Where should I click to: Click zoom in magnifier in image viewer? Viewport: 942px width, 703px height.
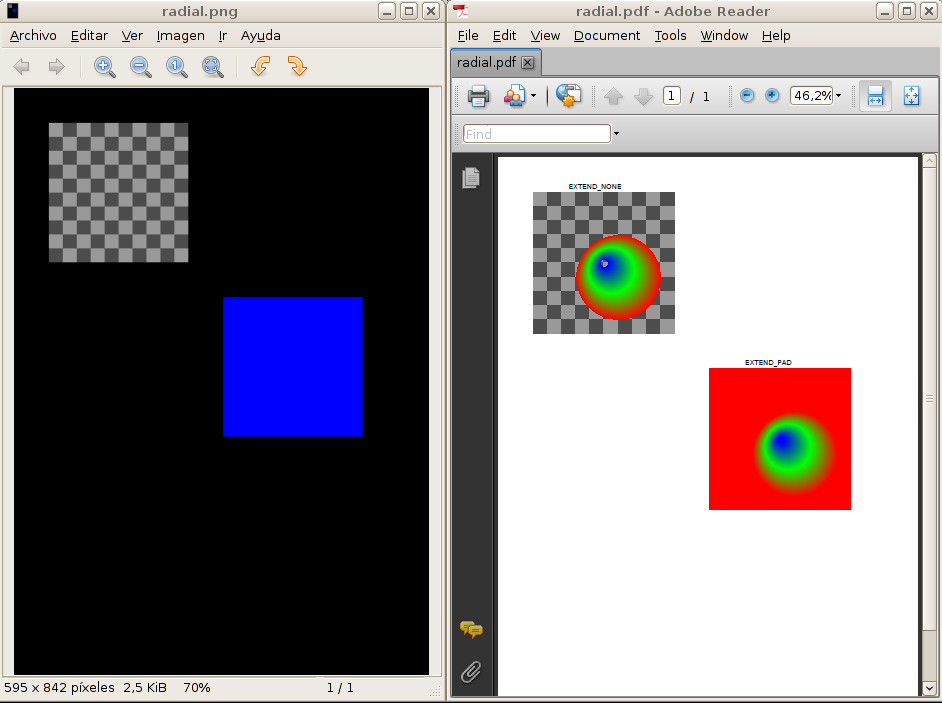tap(104, 67)
